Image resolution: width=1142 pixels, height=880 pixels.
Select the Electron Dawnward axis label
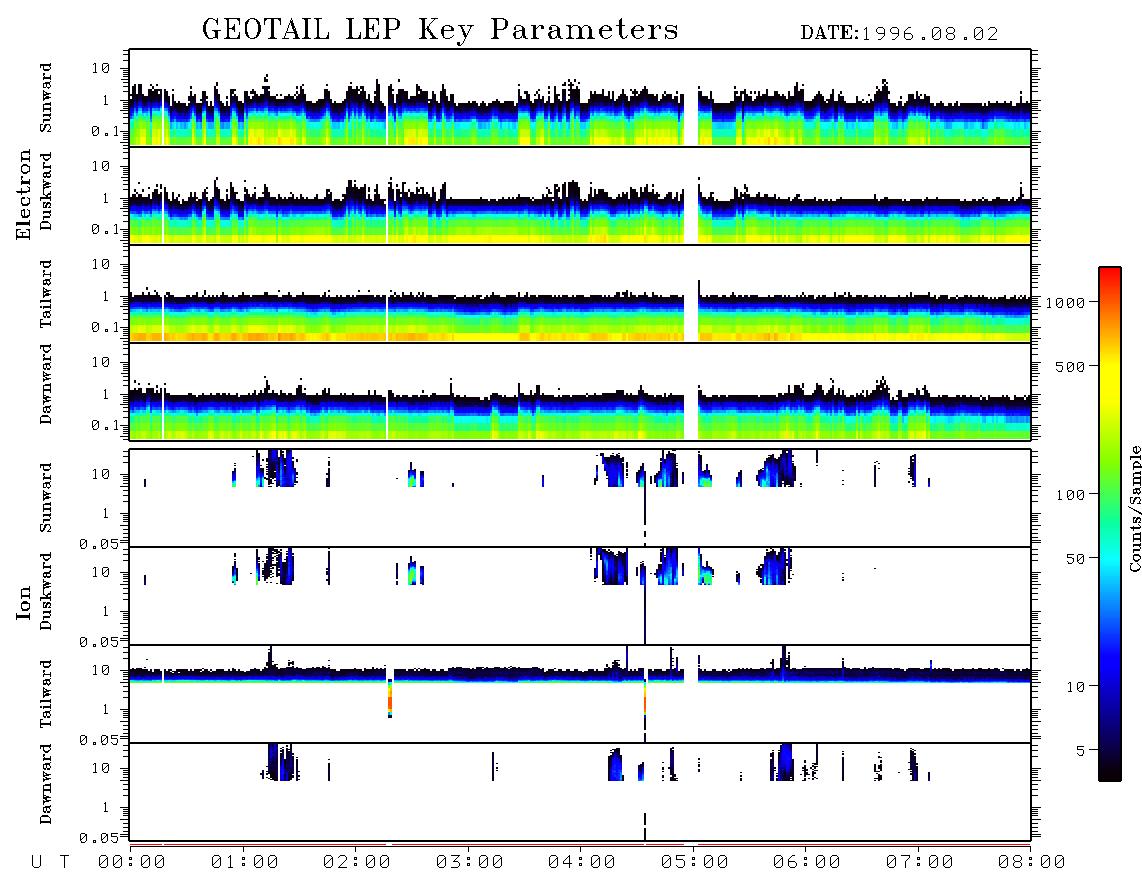46,384
